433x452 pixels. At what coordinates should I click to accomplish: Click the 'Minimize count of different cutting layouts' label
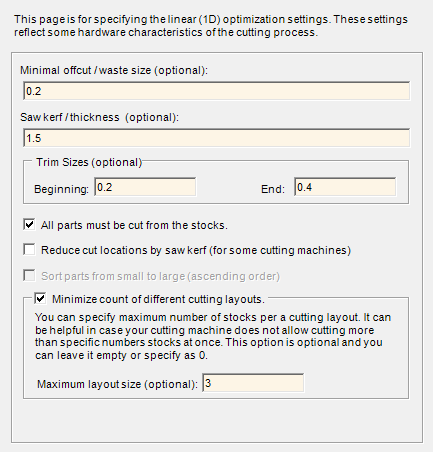[158, 299]
